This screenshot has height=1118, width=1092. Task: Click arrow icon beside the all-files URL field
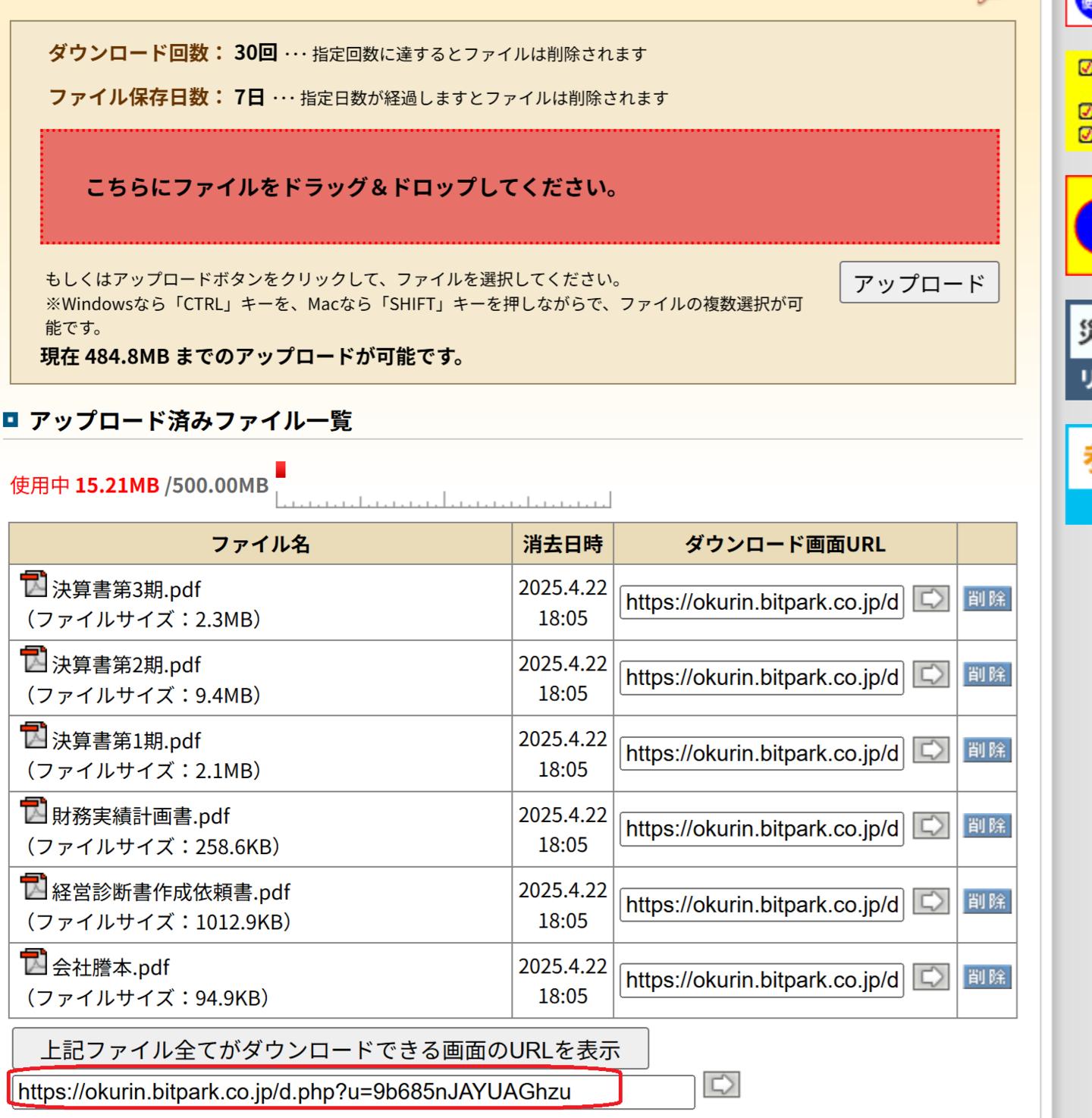(x=721, y=1085)
